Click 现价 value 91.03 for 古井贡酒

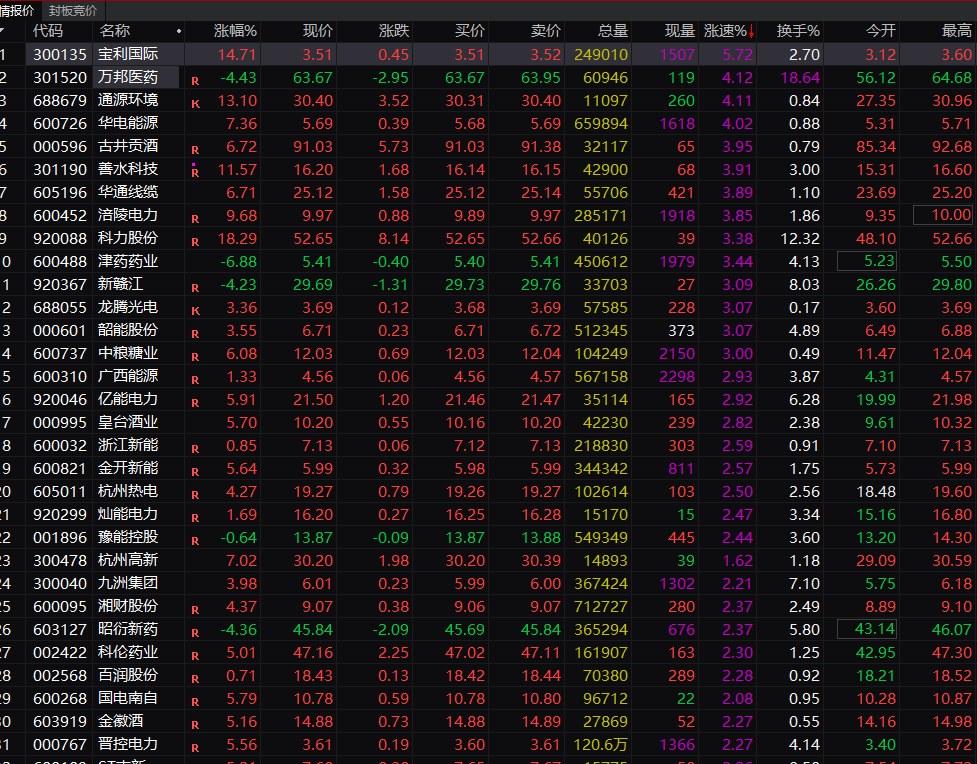click(313, 146)
